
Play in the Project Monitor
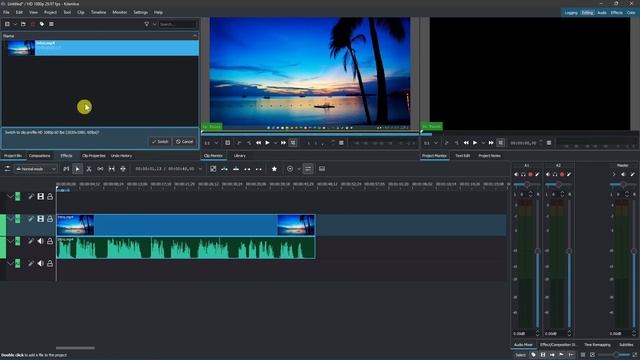pos(475,143)
